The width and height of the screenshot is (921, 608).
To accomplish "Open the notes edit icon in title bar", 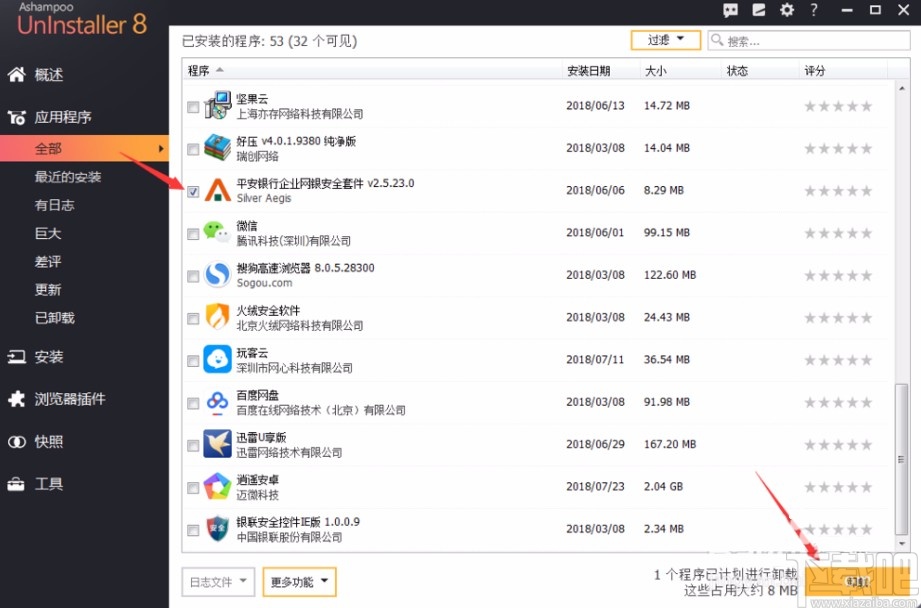I will pyautogui.click(x=759, y=10).
